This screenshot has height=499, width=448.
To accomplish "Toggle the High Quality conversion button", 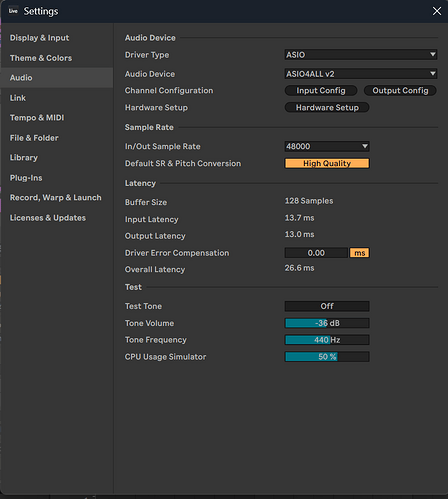I will click(x=327, y=163).
